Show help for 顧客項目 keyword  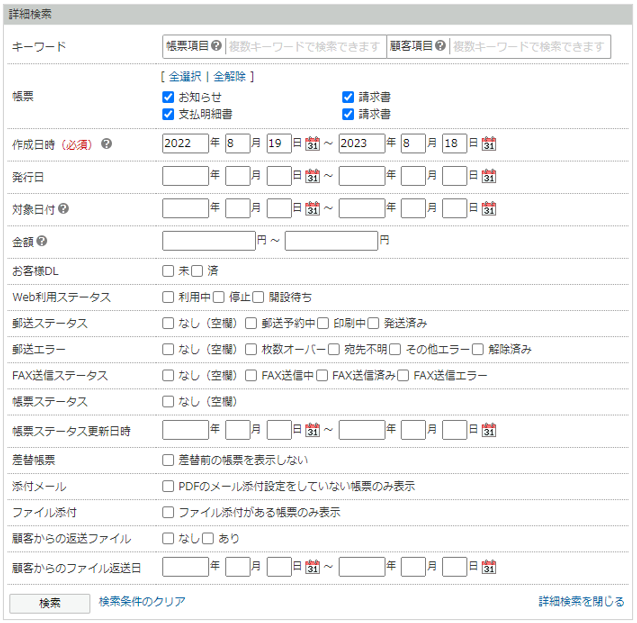pos(440,46)
